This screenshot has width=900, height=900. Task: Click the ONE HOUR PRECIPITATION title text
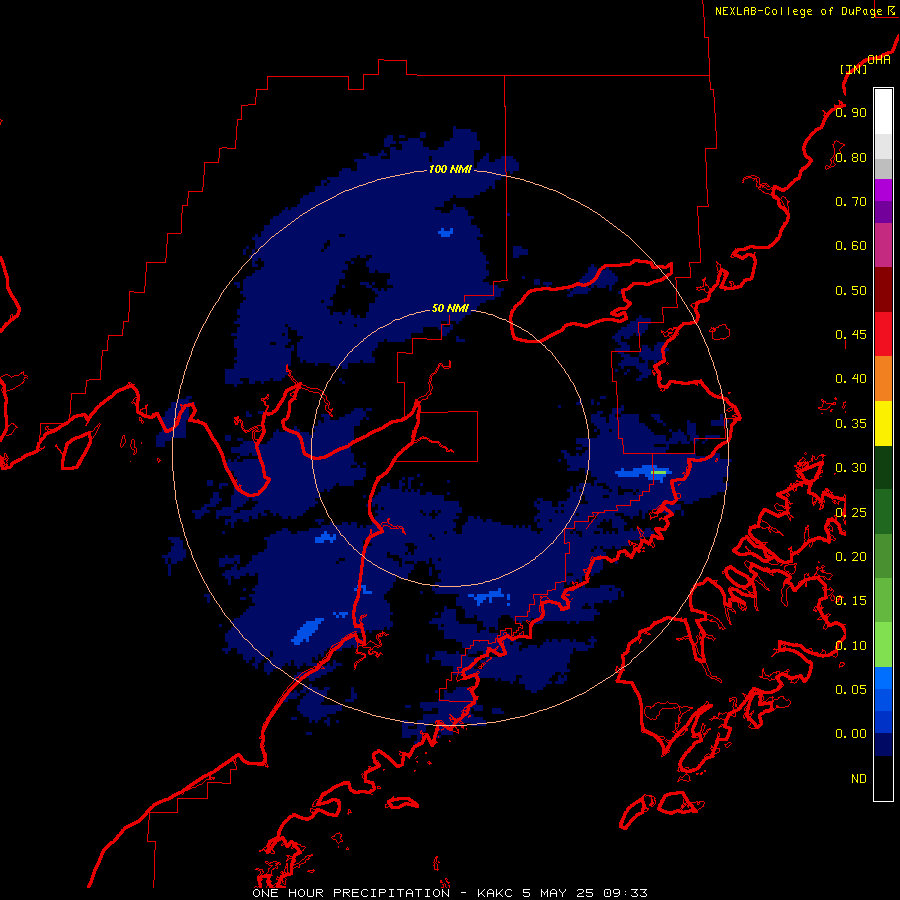351,893
